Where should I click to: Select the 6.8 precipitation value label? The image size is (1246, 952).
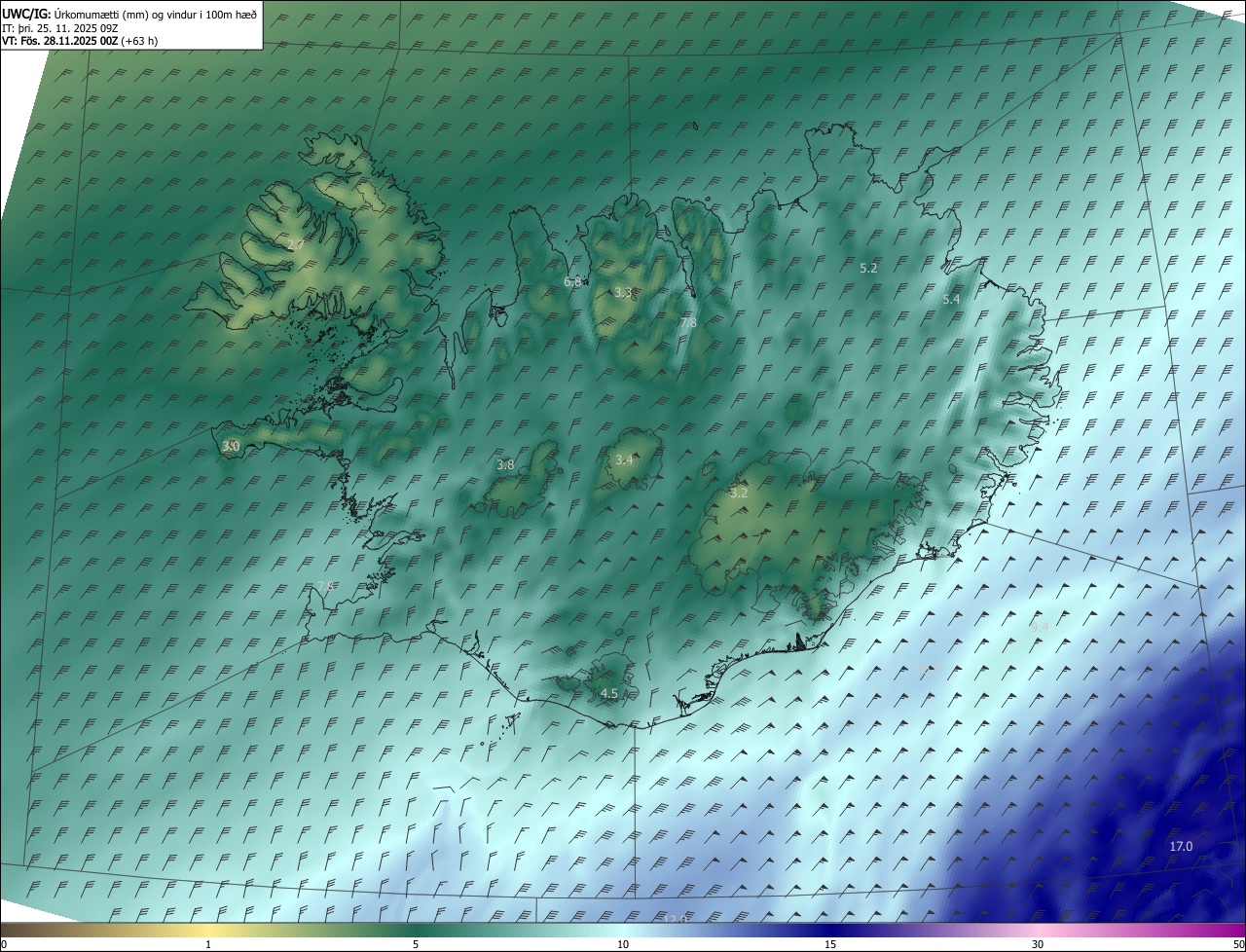coord(572,281)
